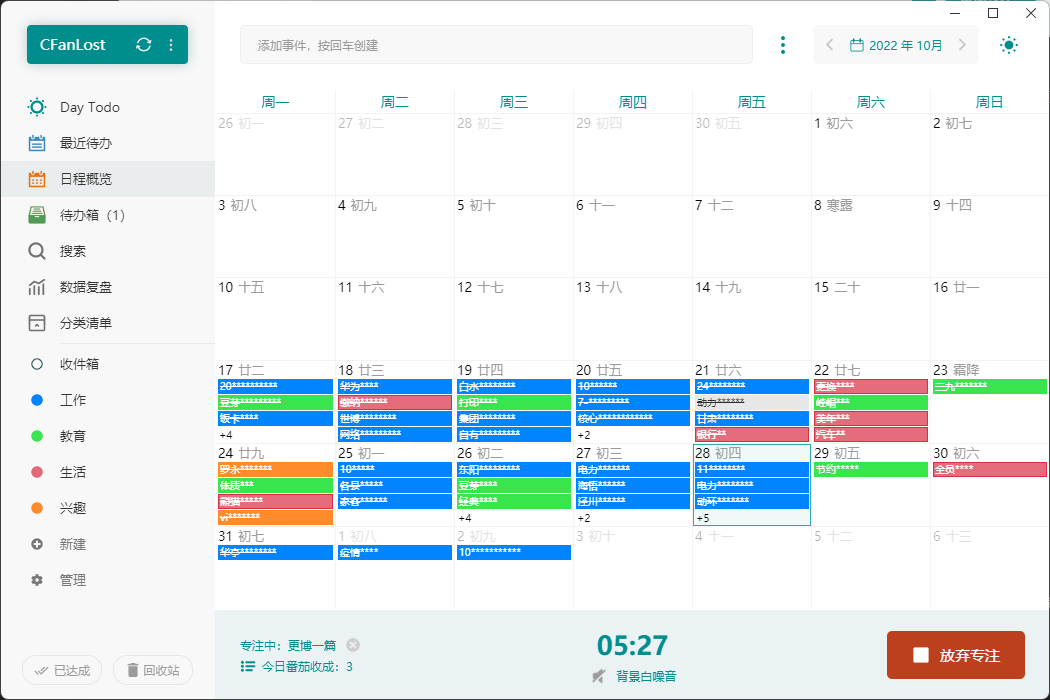Open the Day Todo view

tap(108, 107)
